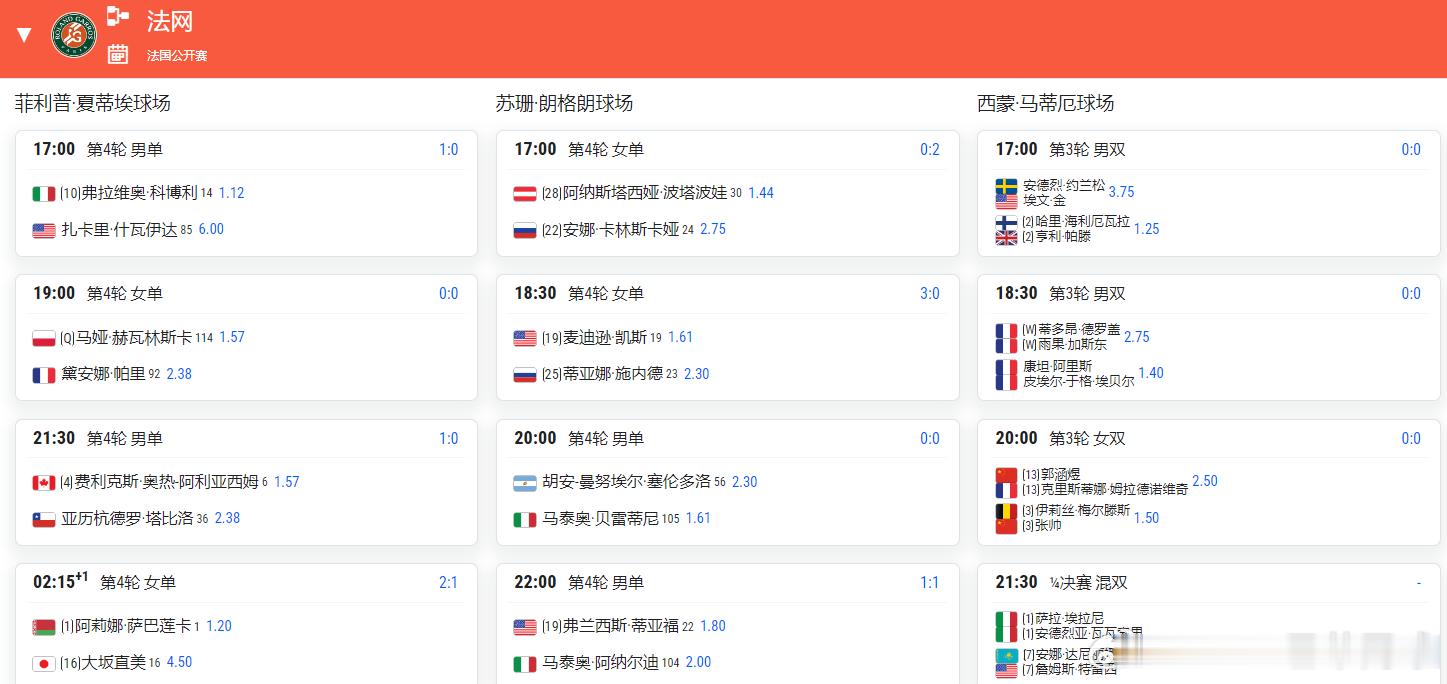Viewport: 1447px width, 684px height.
Task: Select odds 1.20 for 阿莉娜·萨巴莲卡
Action: [x=219, y=626]
